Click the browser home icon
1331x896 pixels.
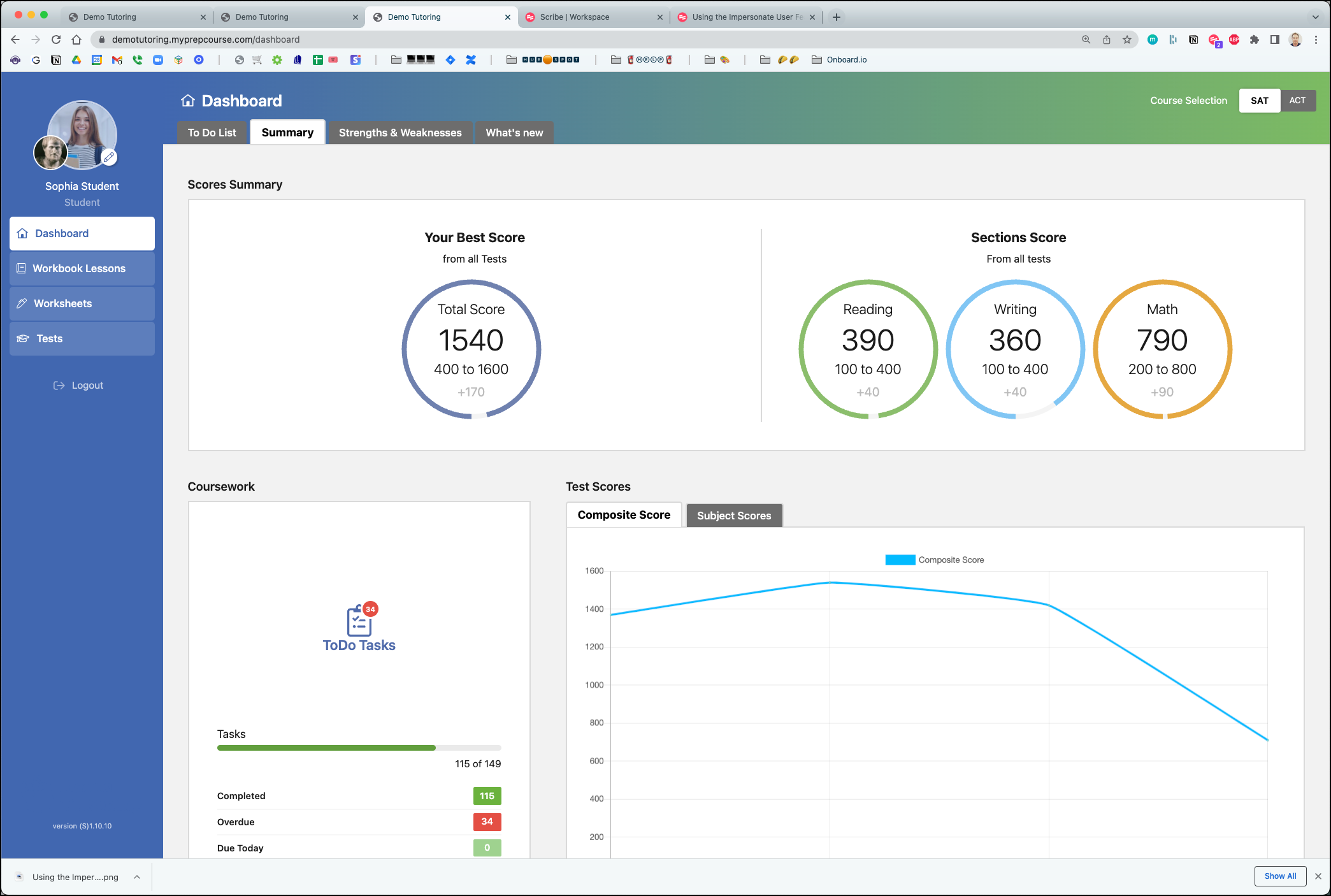click(76, 40)
